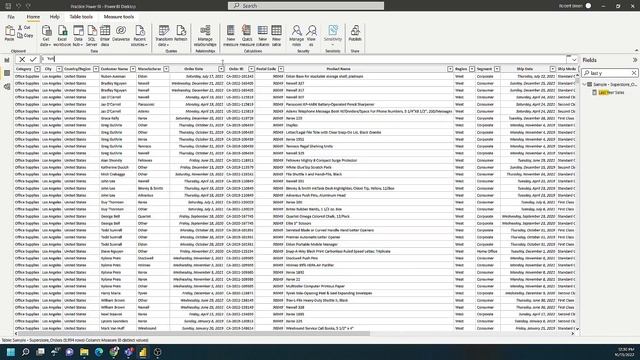The image size is (640, 360).
Task: Select the 'Home Office' segment cell
Action: (x=487, y=251)
